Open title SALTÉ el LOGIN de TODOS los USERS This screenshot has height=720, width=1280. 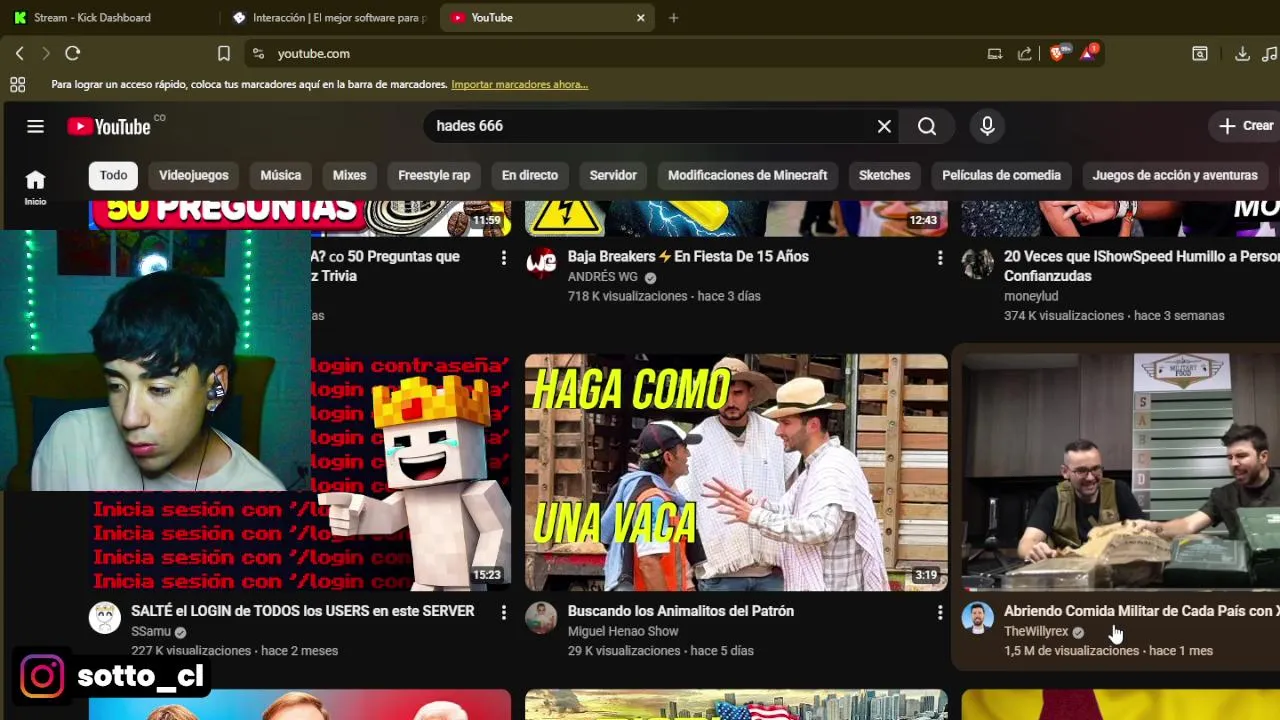(303, 611)
